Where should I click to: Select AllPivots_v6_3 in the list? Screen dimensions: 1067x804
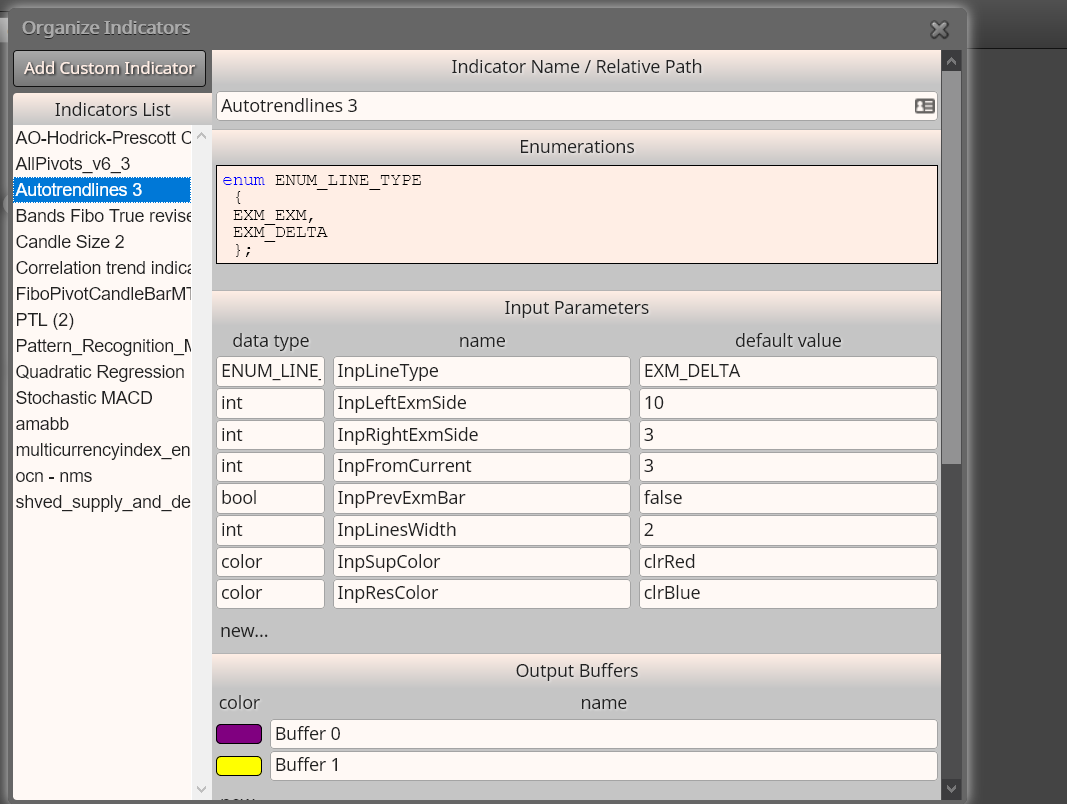103,164
